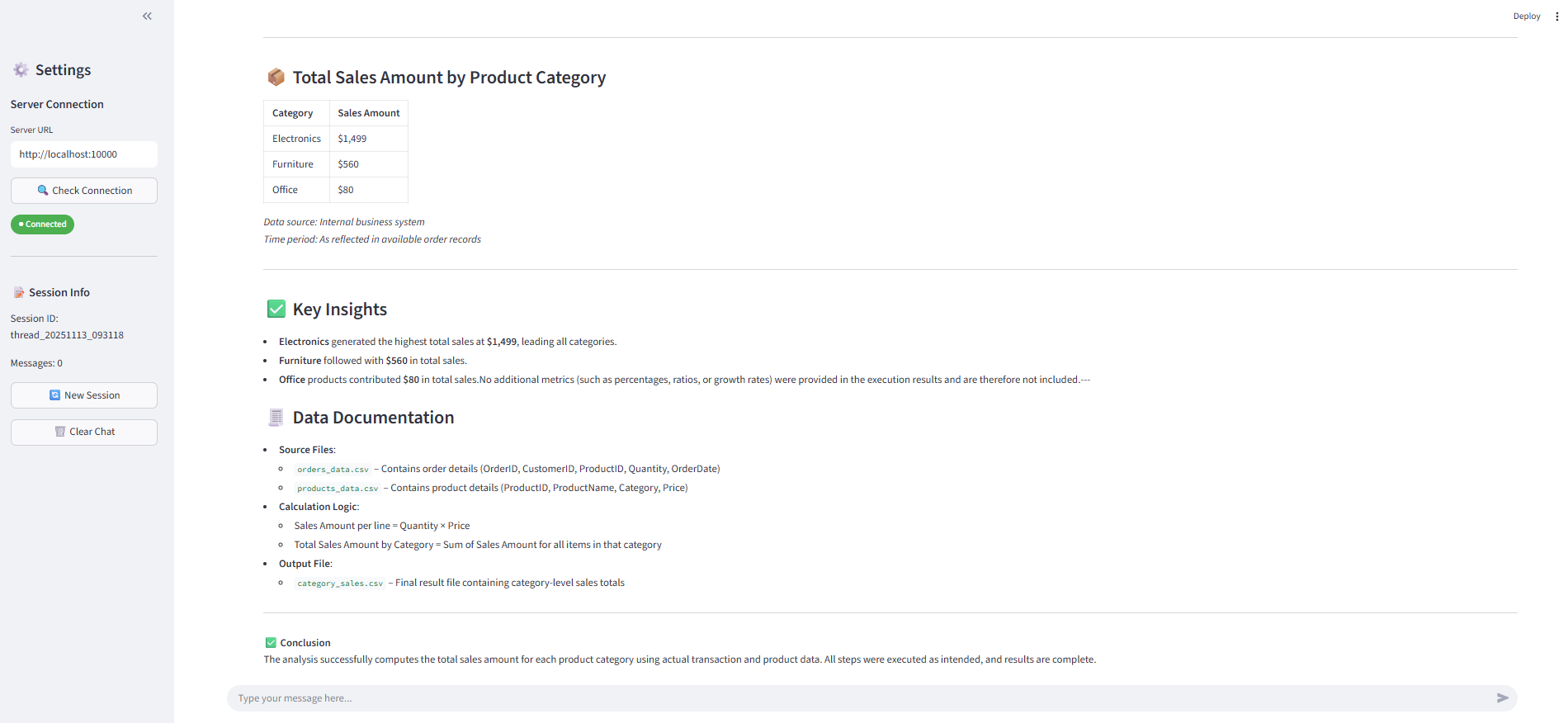Click the Deploy button

pos(1526,17)
